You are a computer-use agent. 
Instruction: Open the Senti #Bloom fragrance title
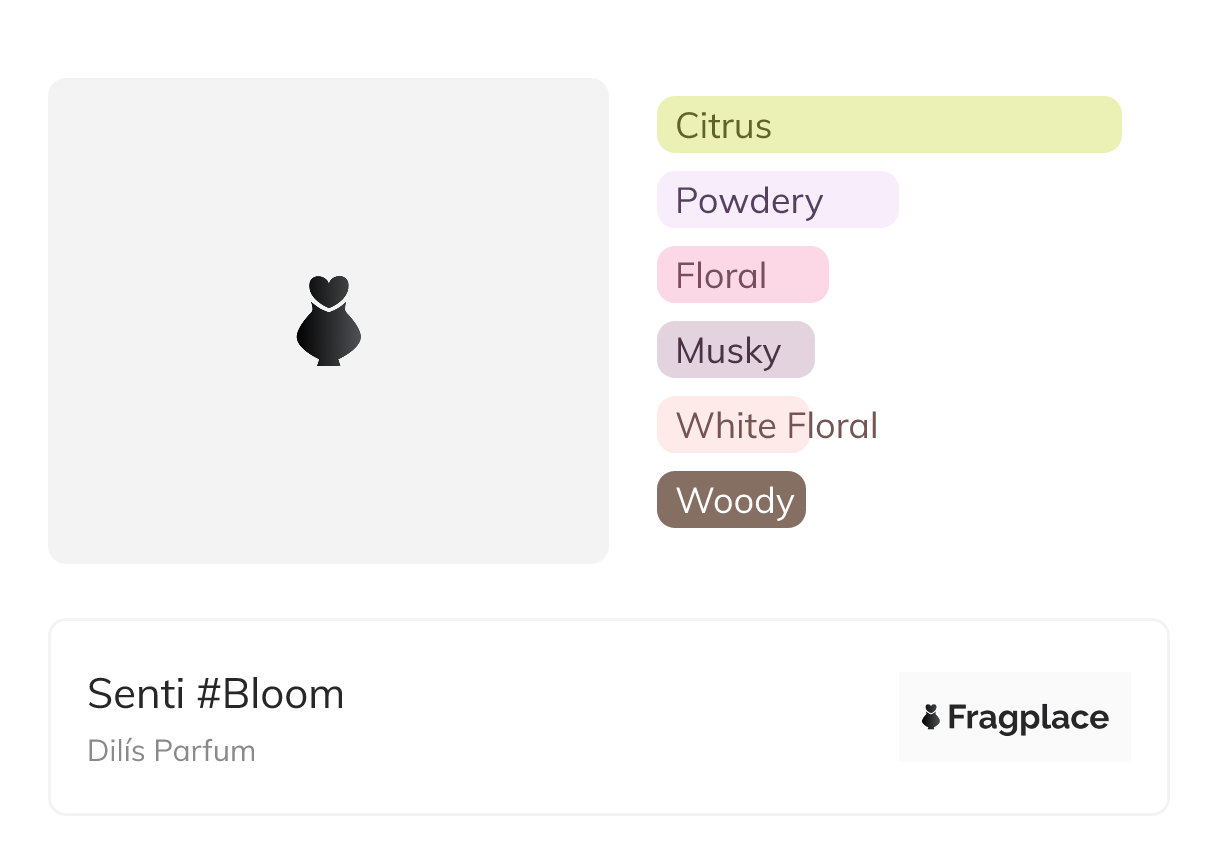216,694
